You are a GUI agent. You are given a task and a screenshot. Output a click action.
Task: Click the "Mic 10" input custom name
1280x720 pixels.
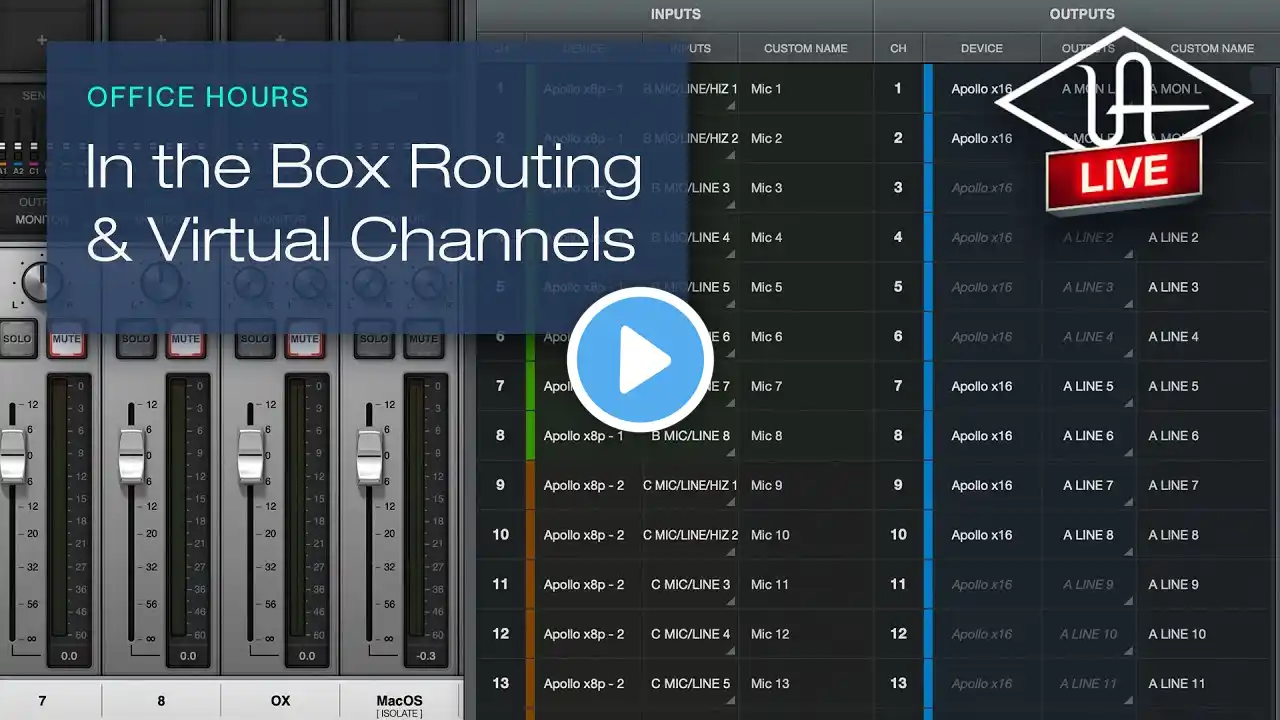[770, 535]
